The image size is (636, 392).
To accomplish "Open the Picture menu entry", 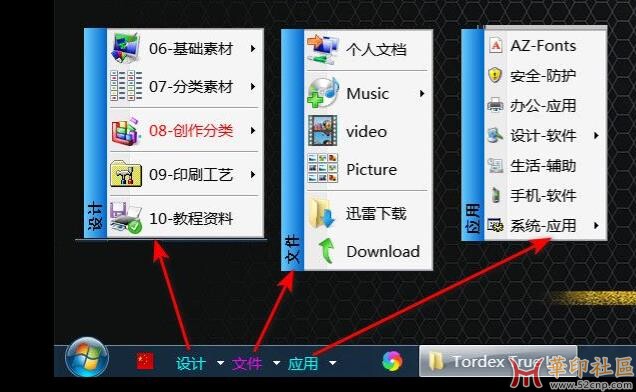I will click(367, 169).
